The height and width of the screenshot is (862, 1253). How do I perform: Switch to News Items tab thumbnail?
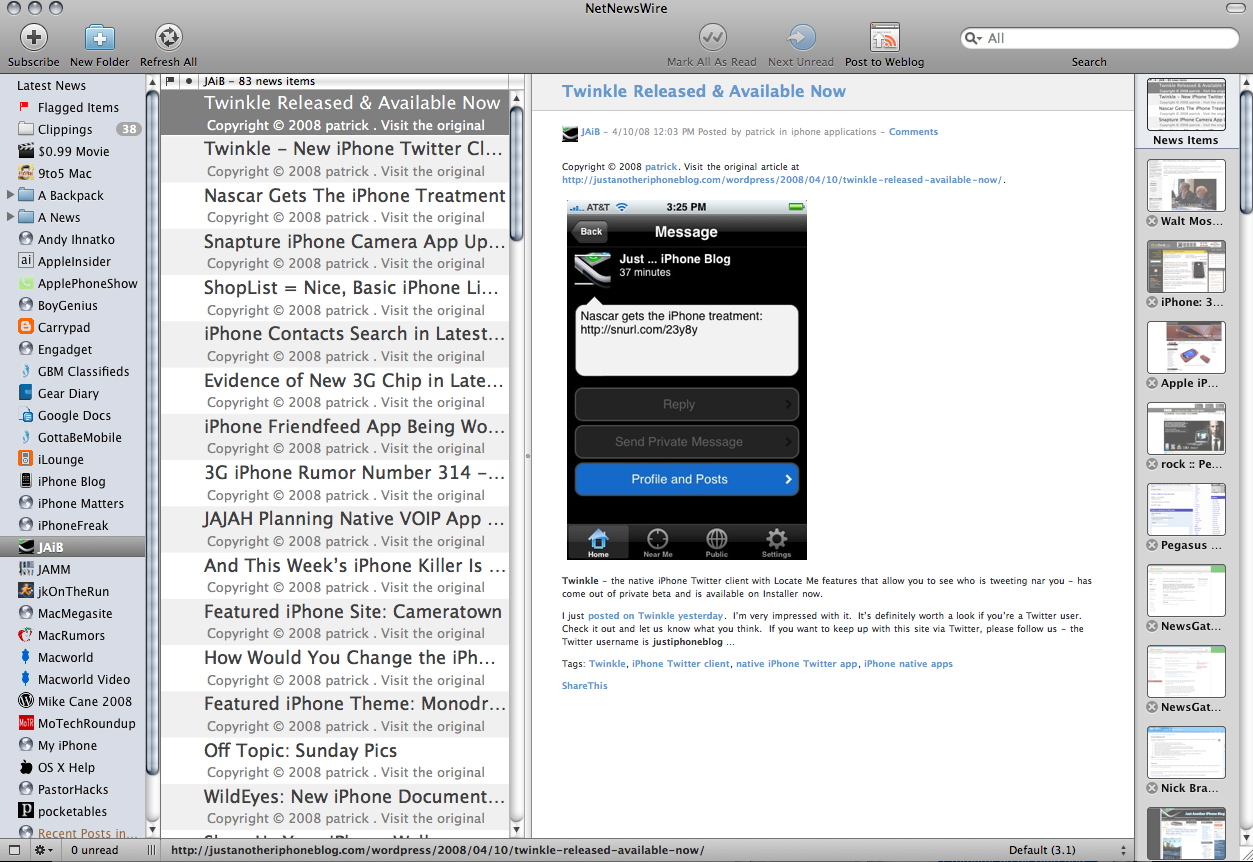(1186, 104)
